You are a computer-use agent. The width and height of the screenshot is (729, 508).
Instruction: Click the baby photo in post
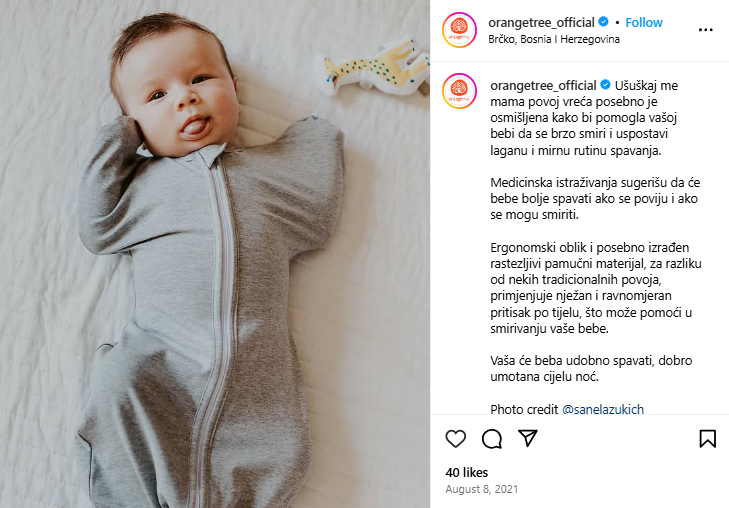[x=215, y=254]
